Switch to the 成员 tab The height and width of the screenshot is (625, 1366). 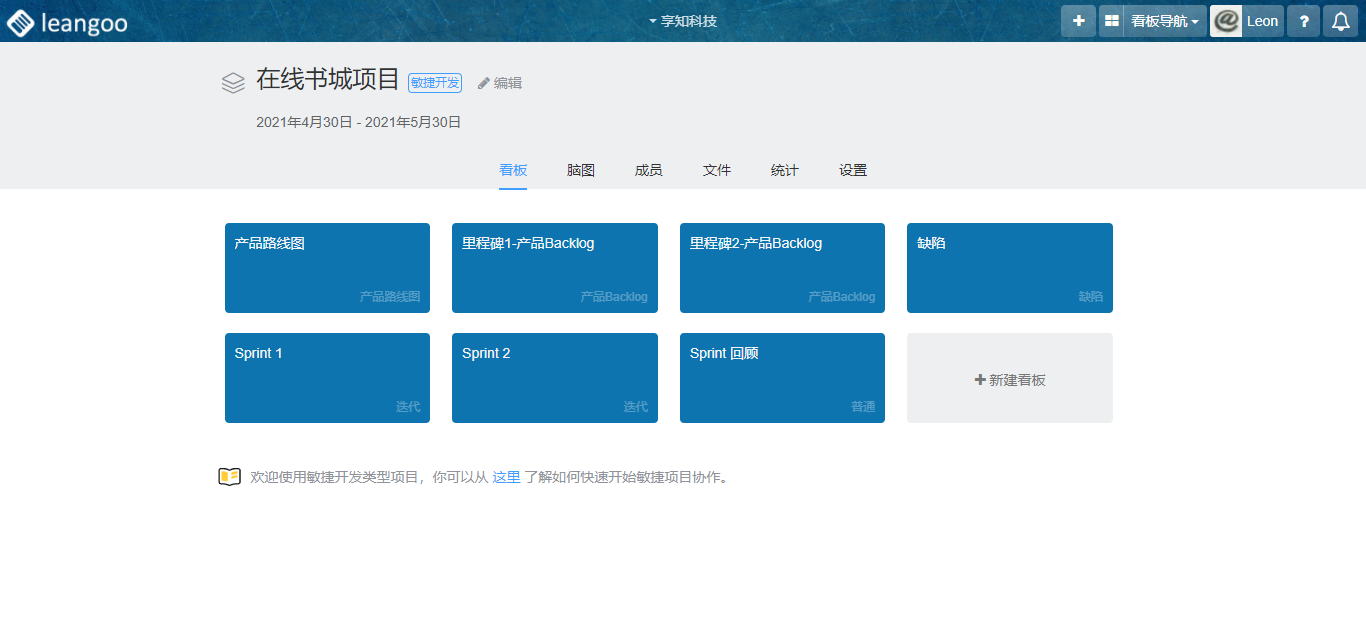(x=649, y=170)
